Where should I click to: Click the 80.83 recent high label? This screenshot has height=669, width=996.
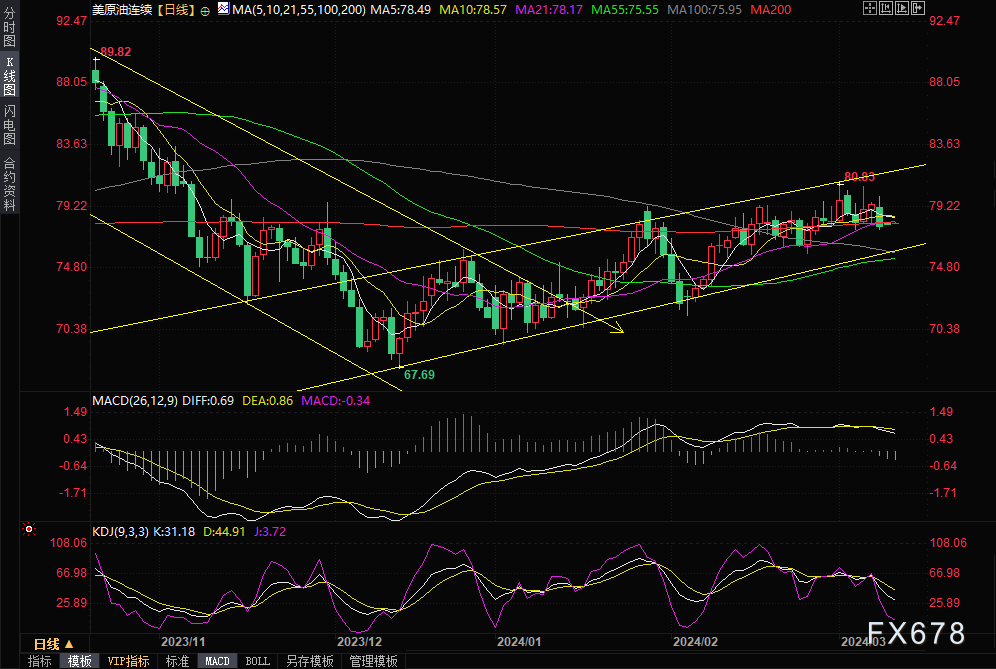pos(859,177)
